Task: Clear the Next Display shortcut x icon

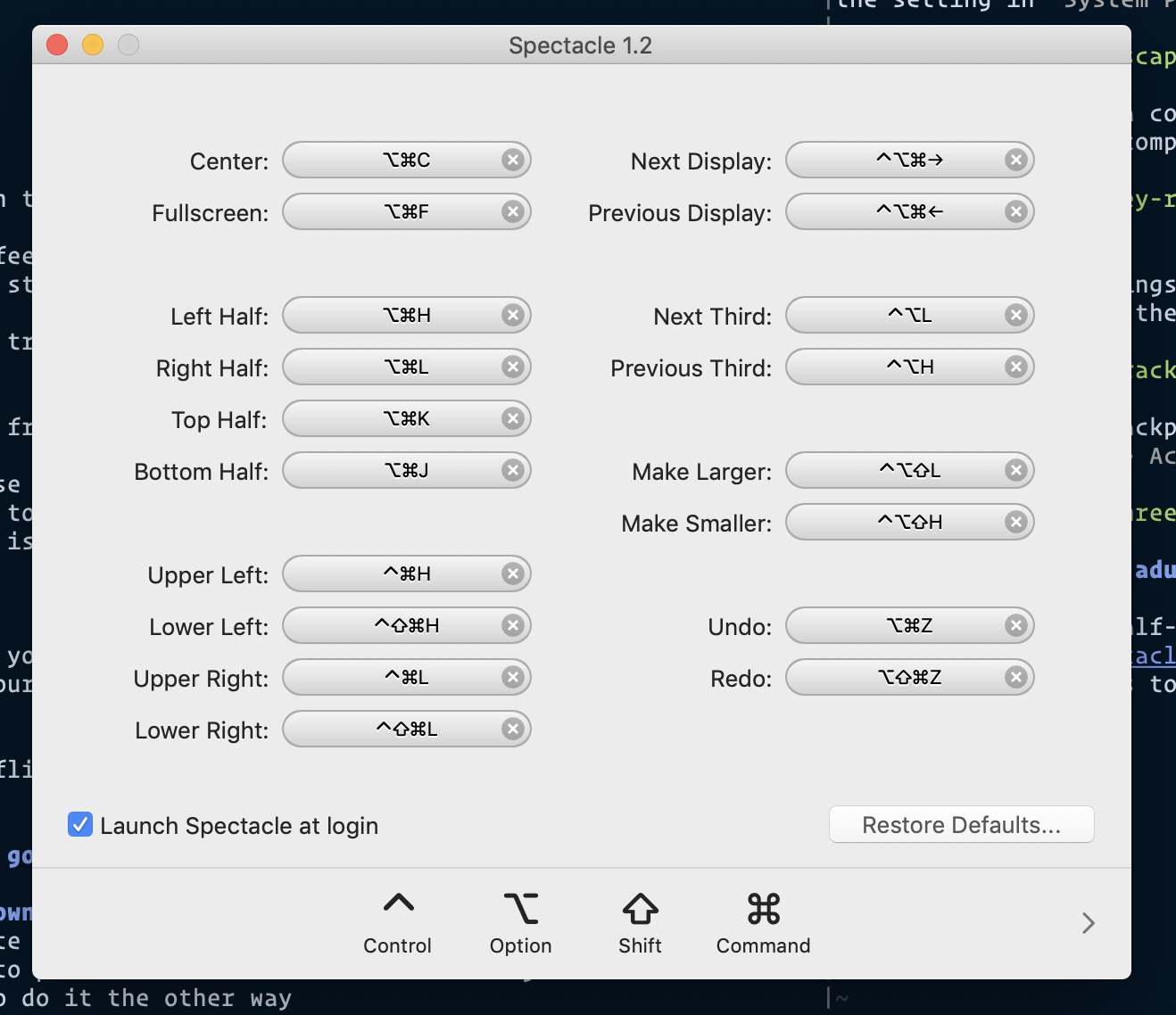Action: click(x=1015, y=160)
